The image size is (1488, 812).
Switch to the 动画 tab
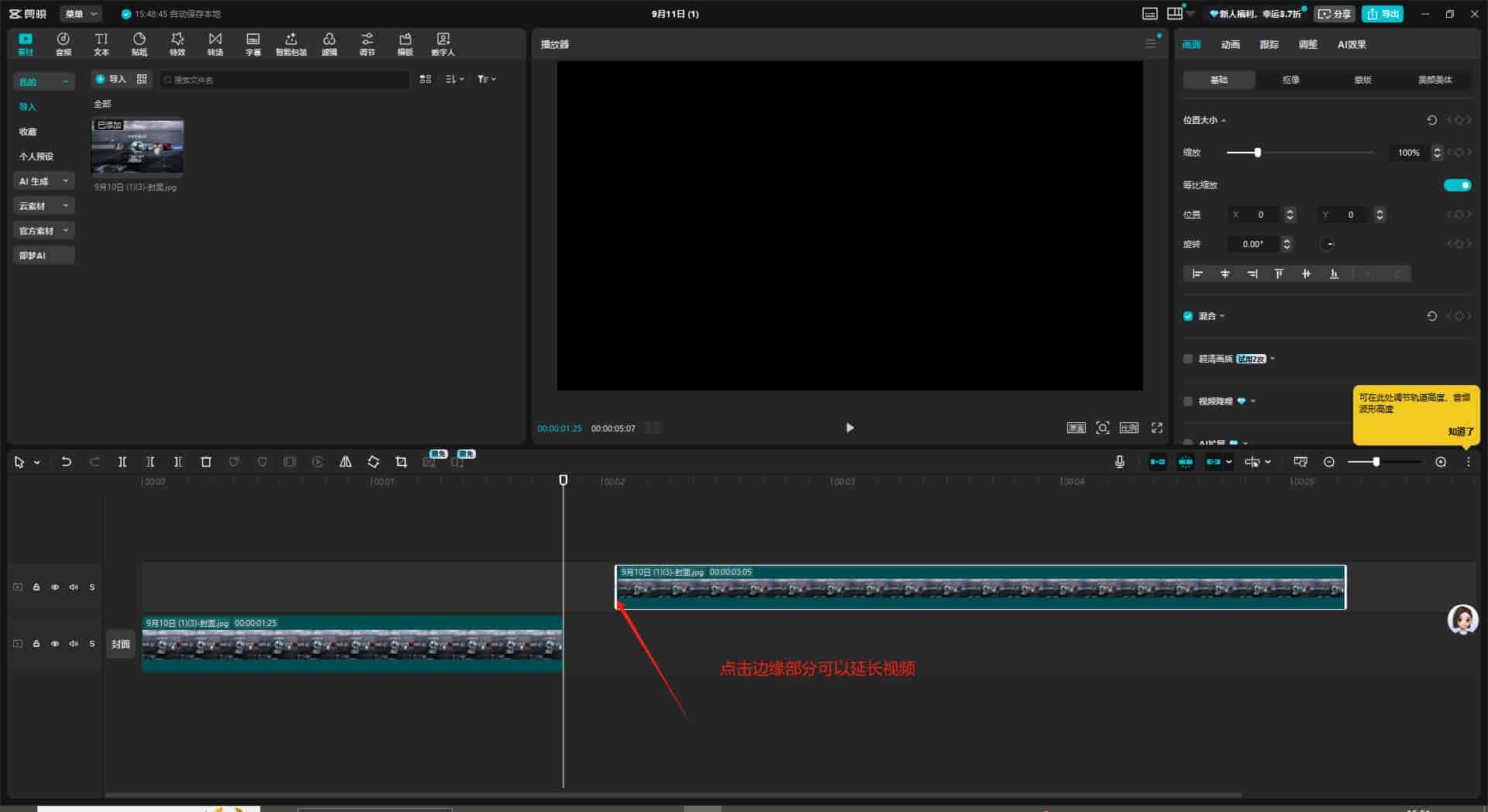click(x=1230, y=45)
